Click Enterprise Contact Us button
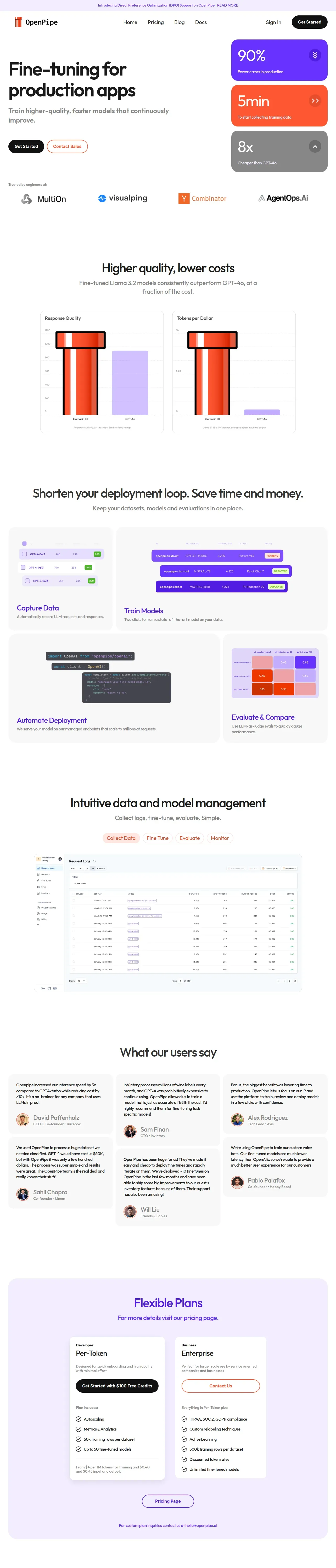This screenshot has height=1568, width=336. coord(221,1386)
